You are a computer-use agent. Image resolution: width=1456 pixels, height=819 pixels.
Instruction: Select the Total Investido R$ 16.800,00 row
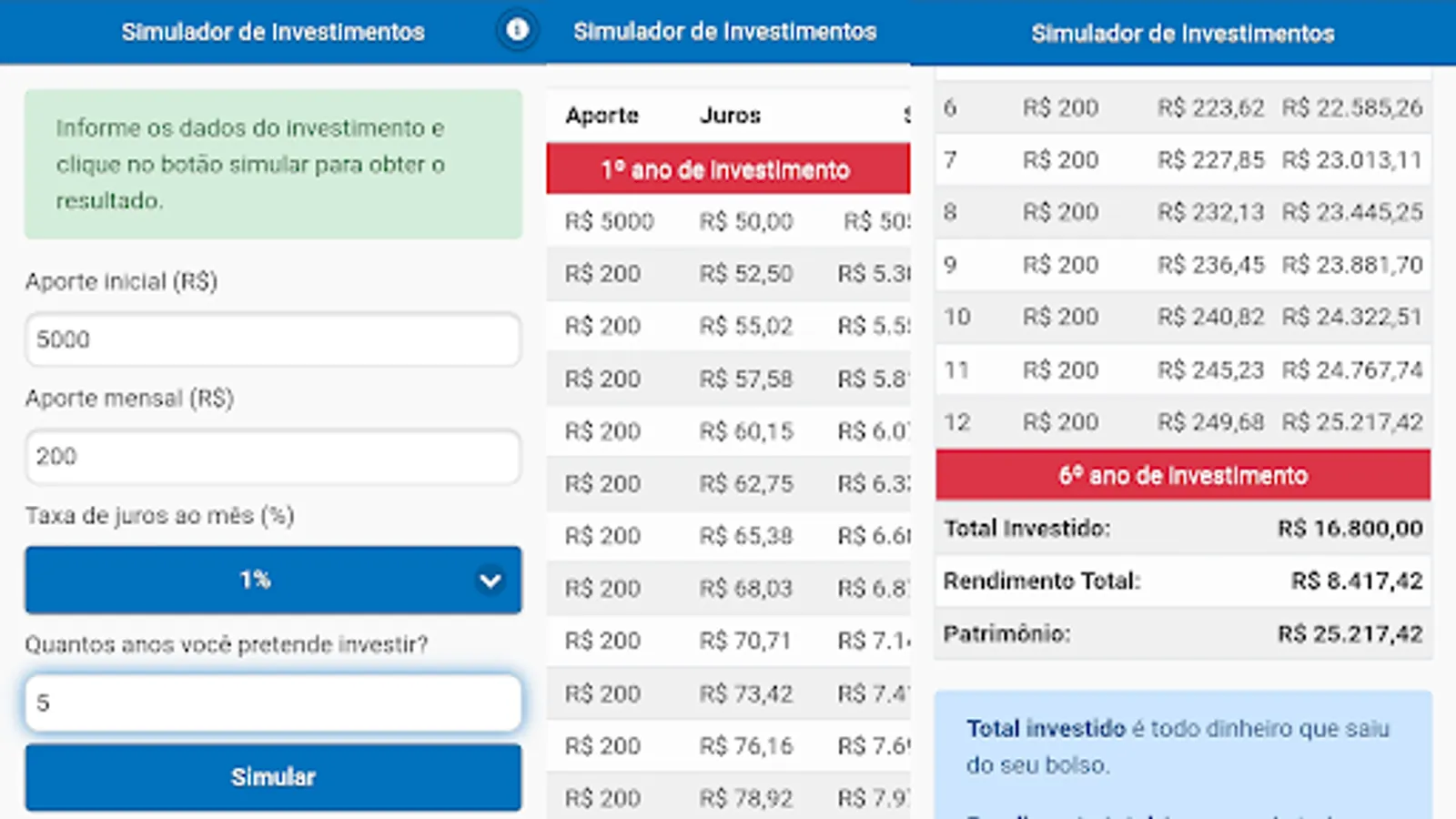point(1182,529)
